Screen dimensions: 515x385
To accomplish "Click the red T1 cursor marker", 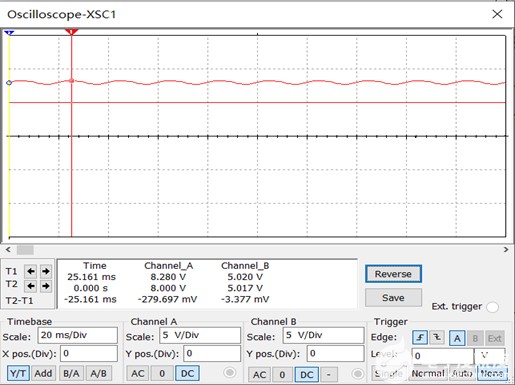I will [71, 32].
